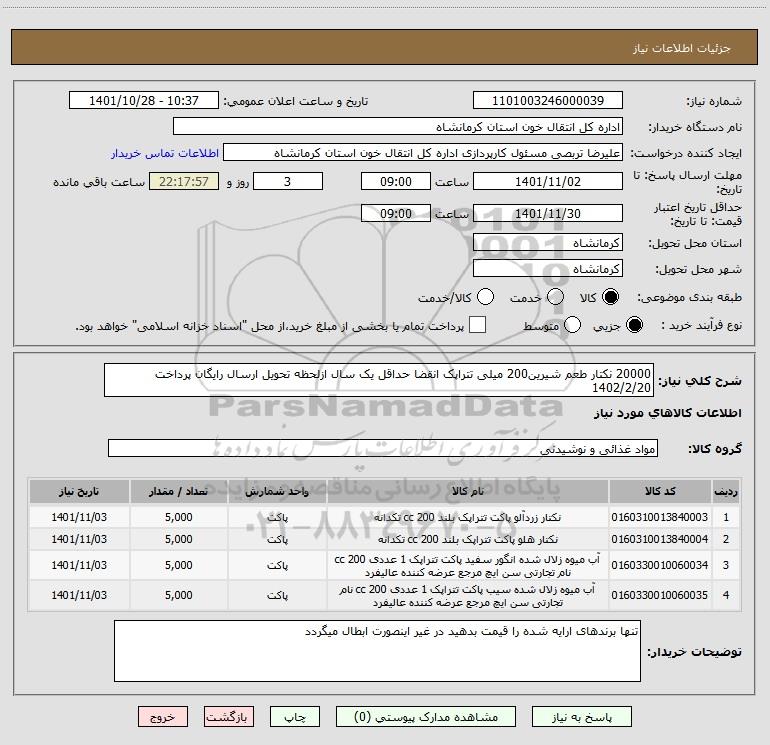Click the پاسخ به نیاز button
The image size is (770, 745).
(x=581, y=717)
